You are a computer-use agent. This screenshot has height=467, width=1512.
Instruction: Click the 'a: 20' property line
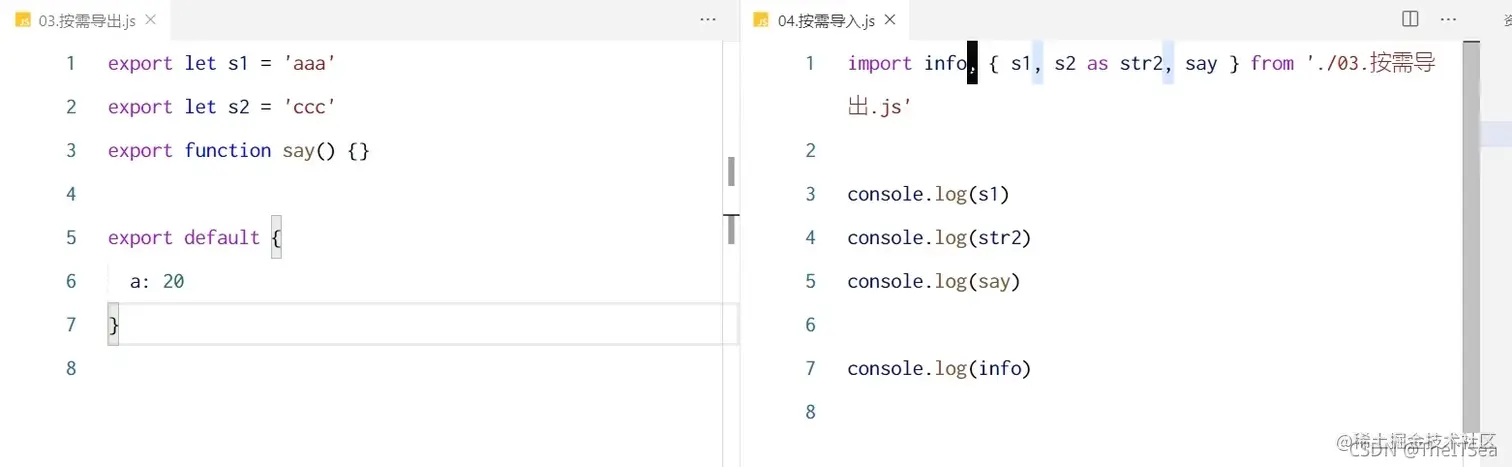coord(157,282)
